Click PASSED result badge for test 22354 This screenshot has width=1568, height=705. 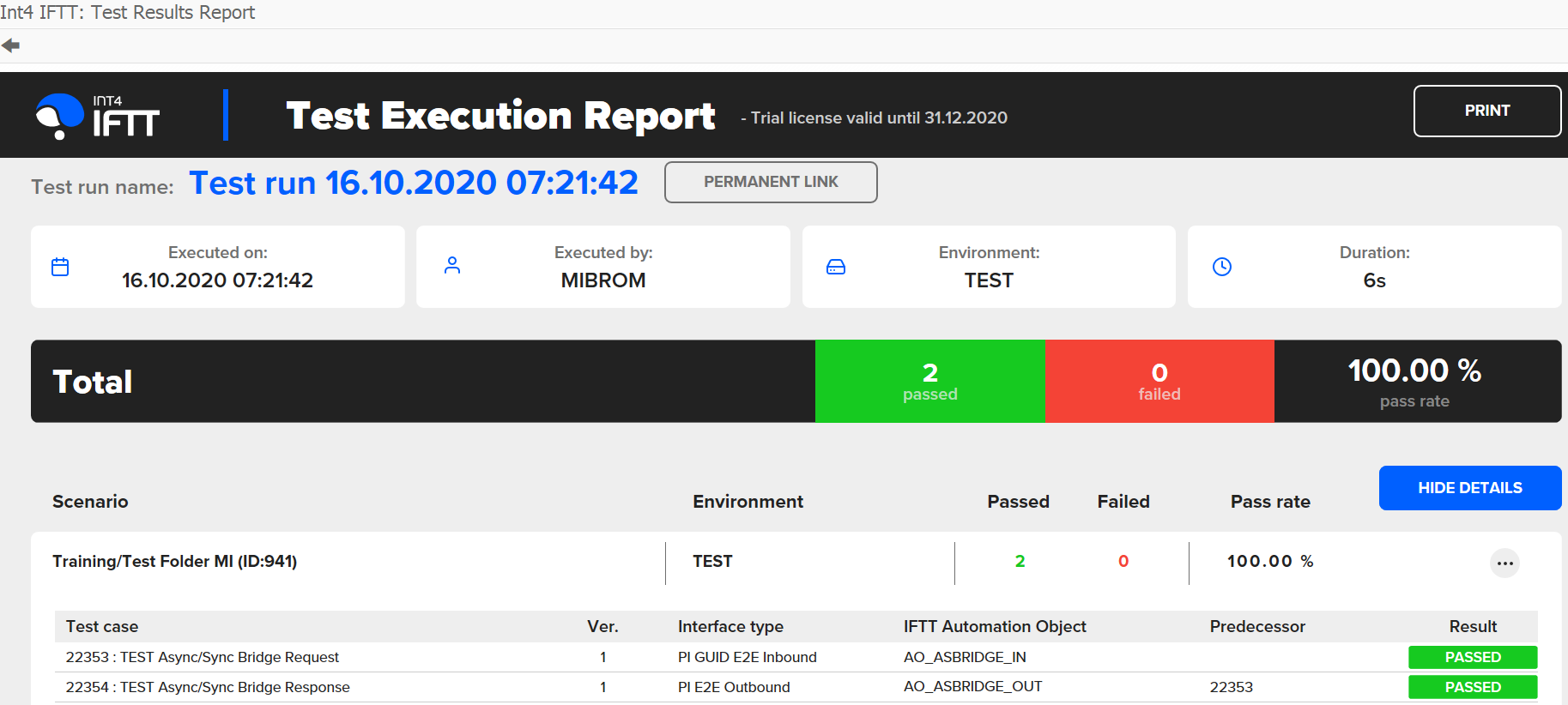(1472, 687)
